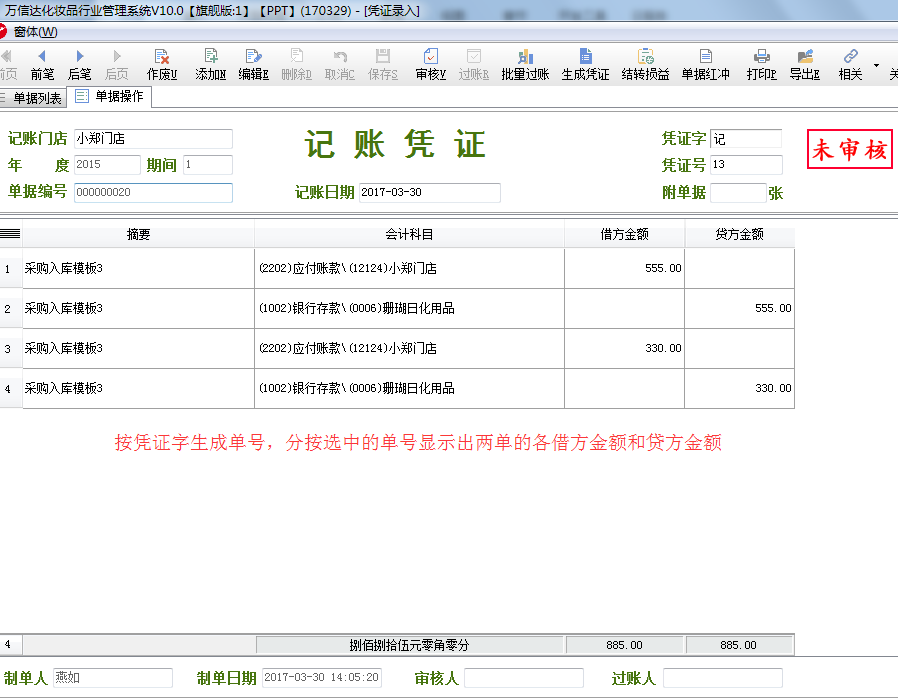Click the debit amount 555.00
The image size is (898, 698).
pyautogui.click(x=625, y=269)
